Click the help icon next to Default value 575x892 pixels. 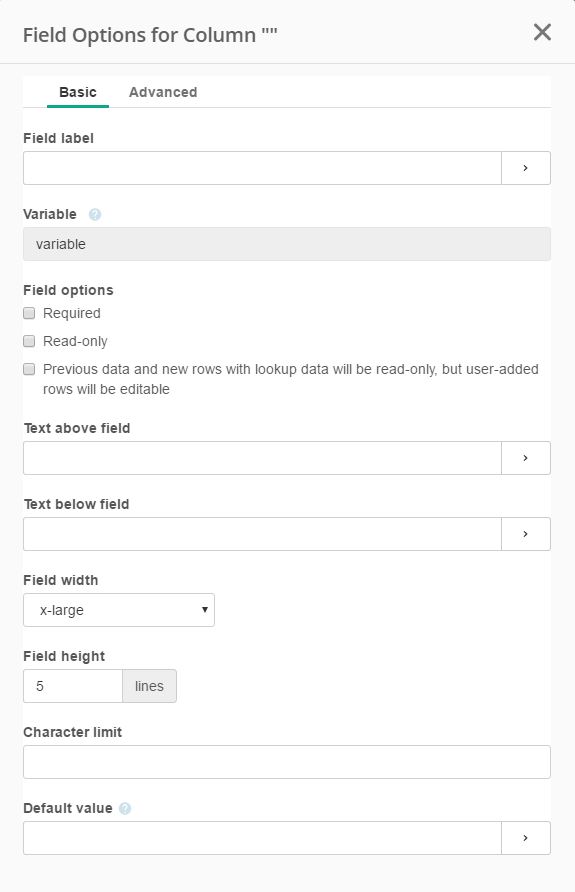tap(125, 808)
